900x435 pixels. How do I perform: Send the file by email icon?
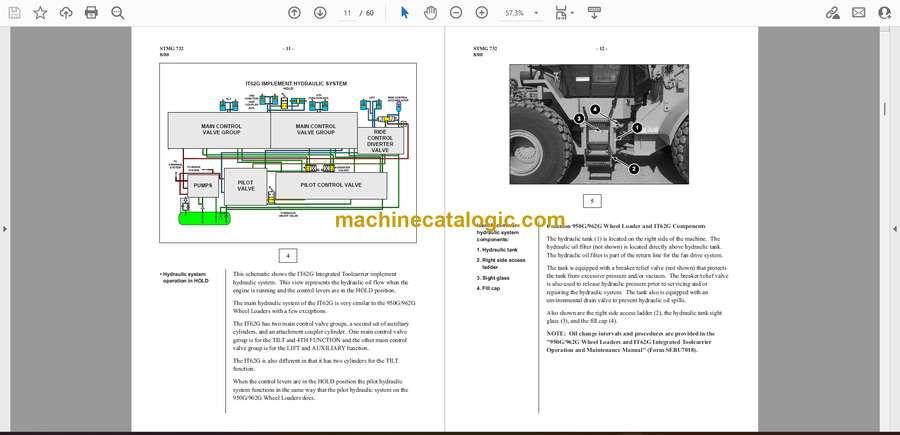coord(859,13)
